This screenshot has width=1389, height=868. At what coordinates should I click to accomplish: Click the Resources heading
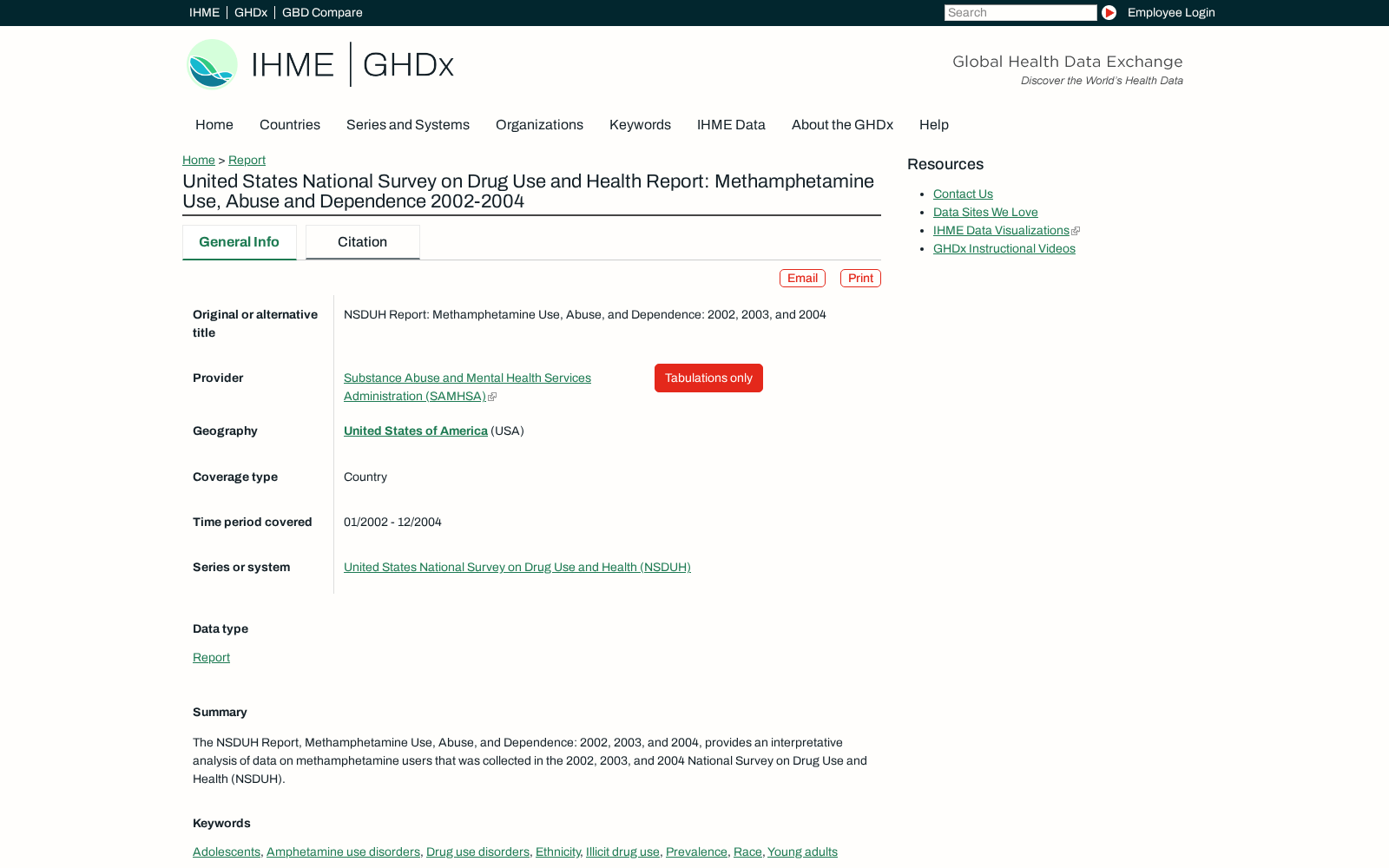[x=945, y=164]
